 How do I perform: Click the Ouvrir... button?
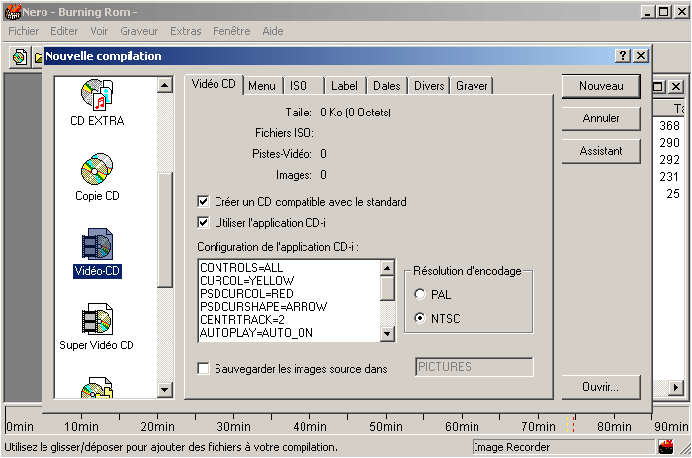pyautogui.click(x=601, y=387)
